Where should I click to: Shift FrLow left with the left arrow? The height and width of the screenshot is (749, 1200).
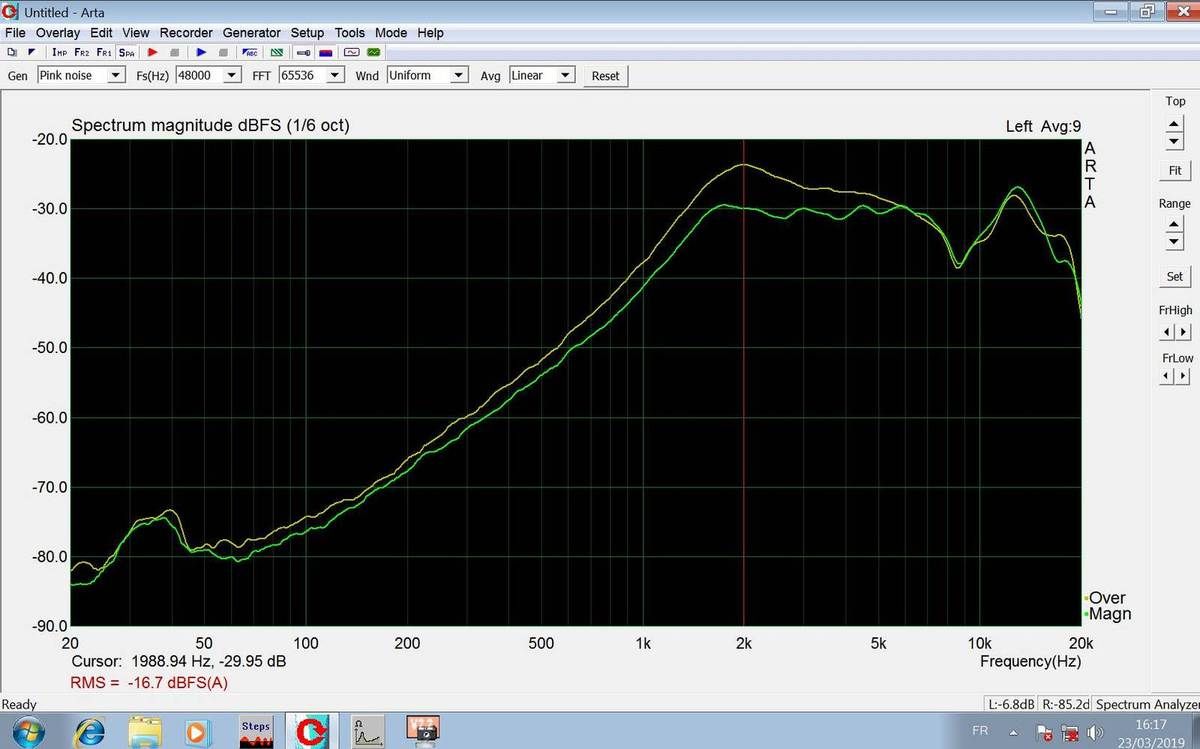click(1167, 376)
